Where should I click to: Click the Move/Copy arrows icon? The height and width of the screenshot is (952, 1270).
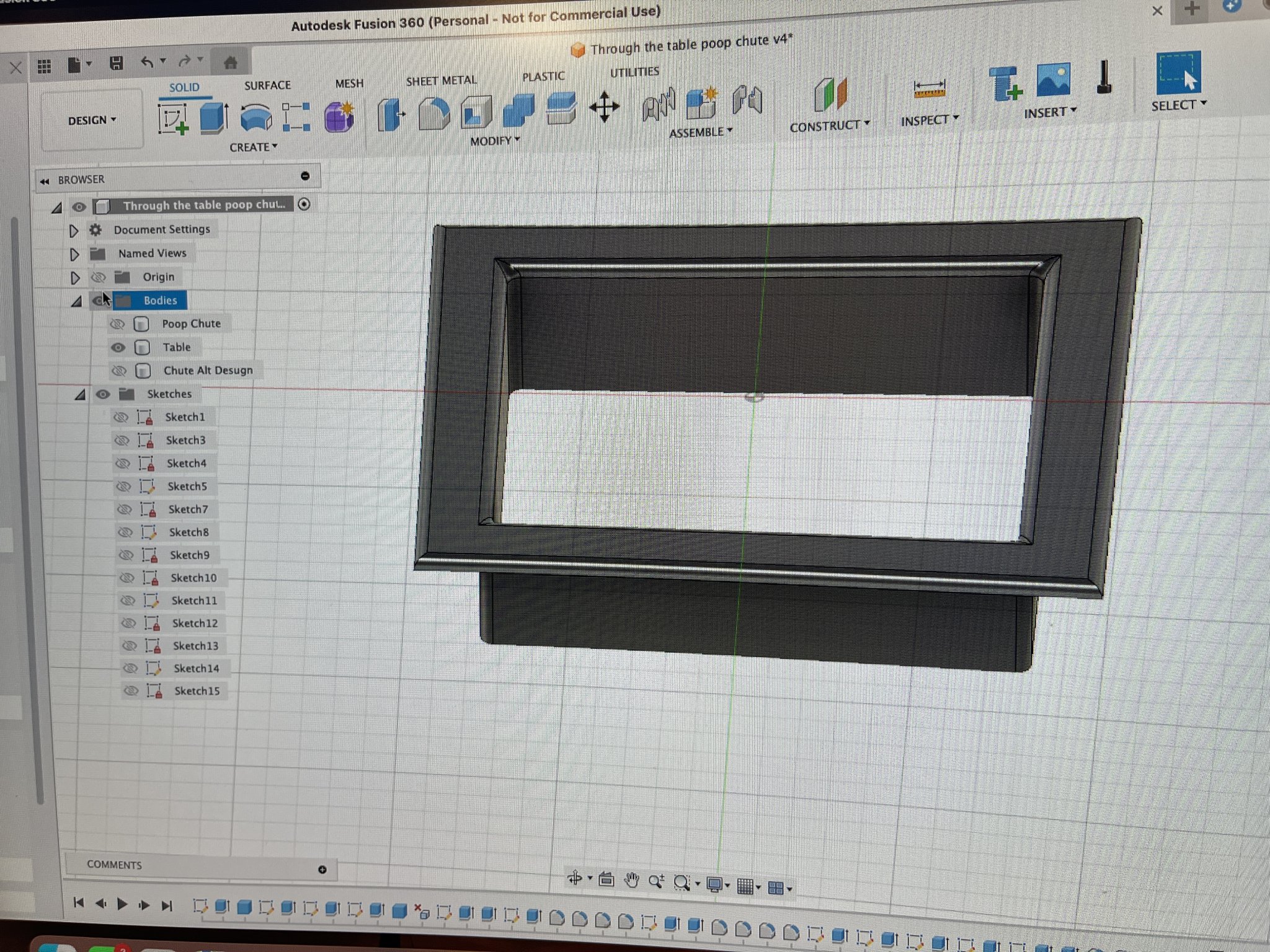coord(604,107)
